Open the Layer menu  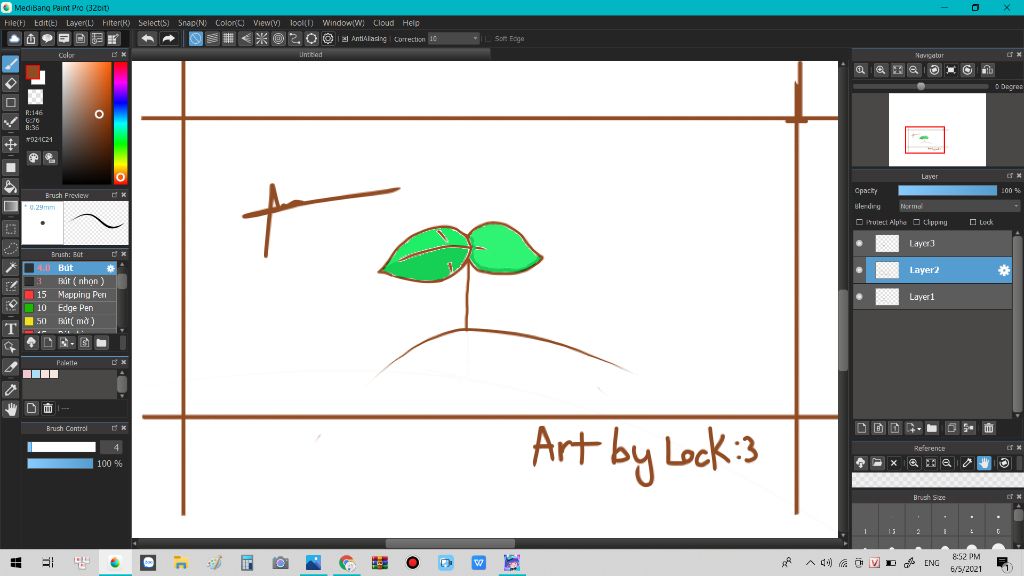pos(80,23)
